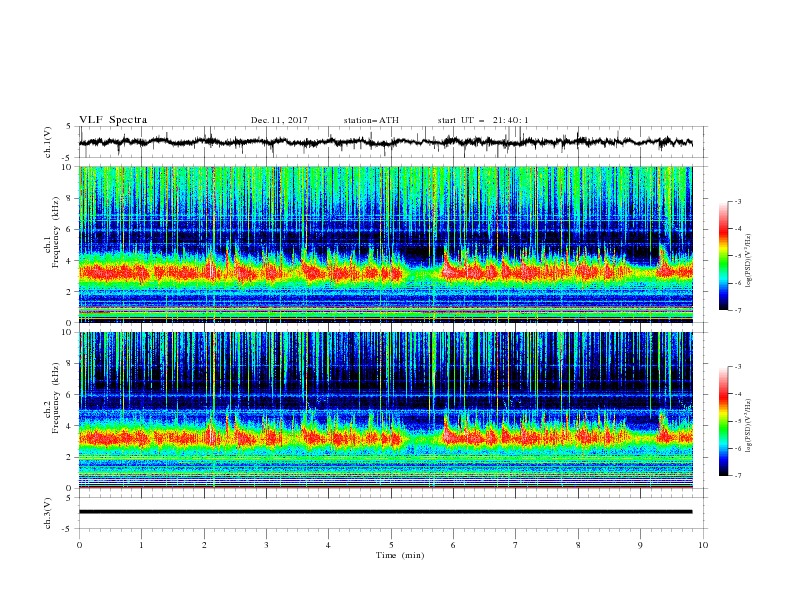
Task: Click the upper 'log(PSD)(V²/Hz)' colorbar label
Action: (x=748, y=261)
